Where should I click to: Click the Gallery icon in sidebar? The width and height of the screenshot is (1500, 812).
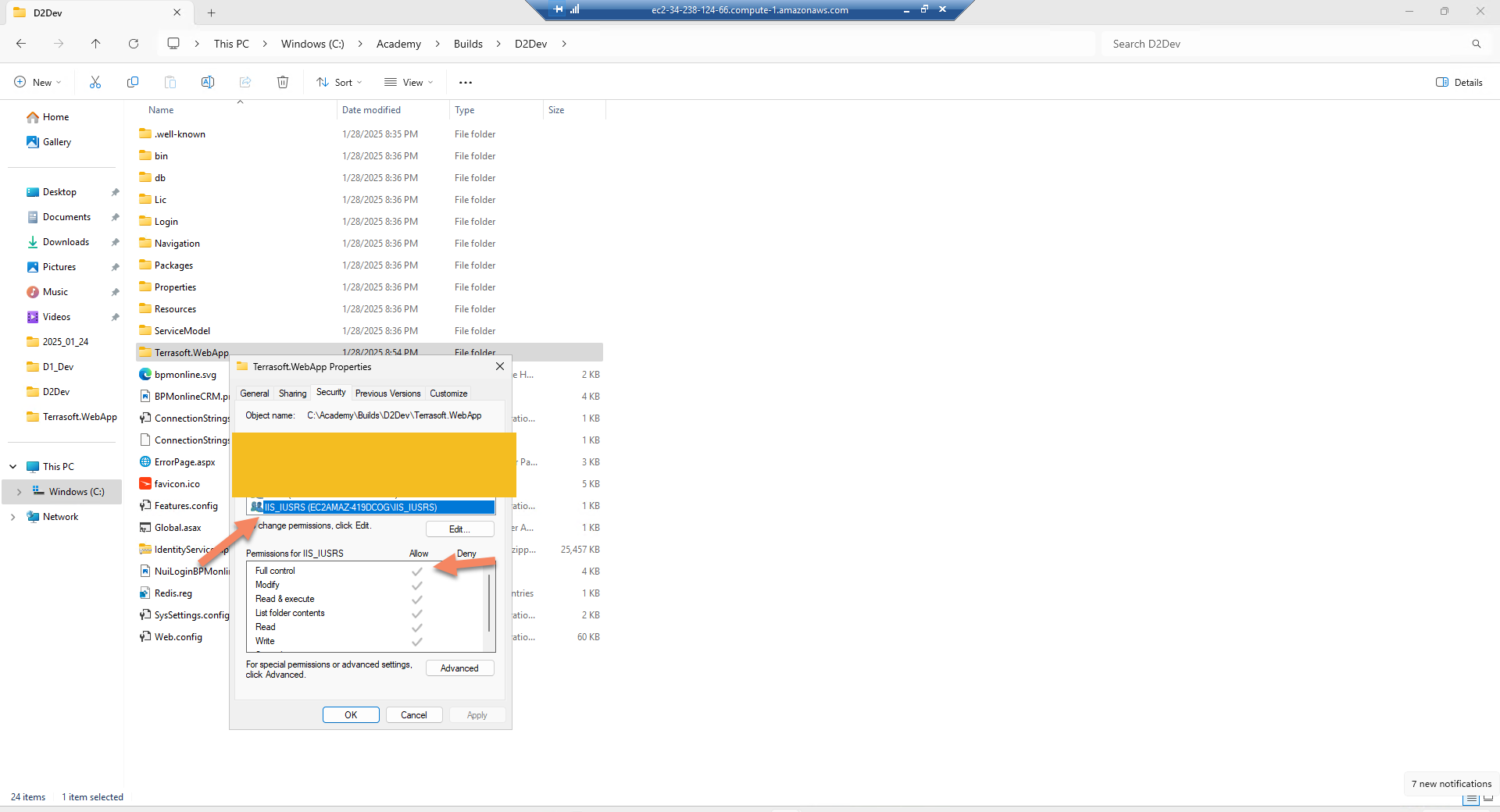(x=33, y=142)
